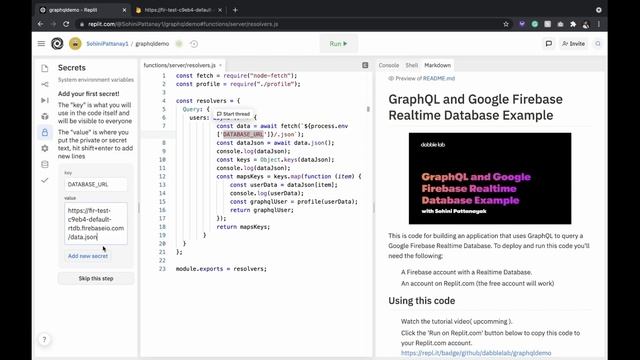Click 'return graphqlUser;' code line
The width and height of the screenshot is (640, 360).
[x=262, y=210]
